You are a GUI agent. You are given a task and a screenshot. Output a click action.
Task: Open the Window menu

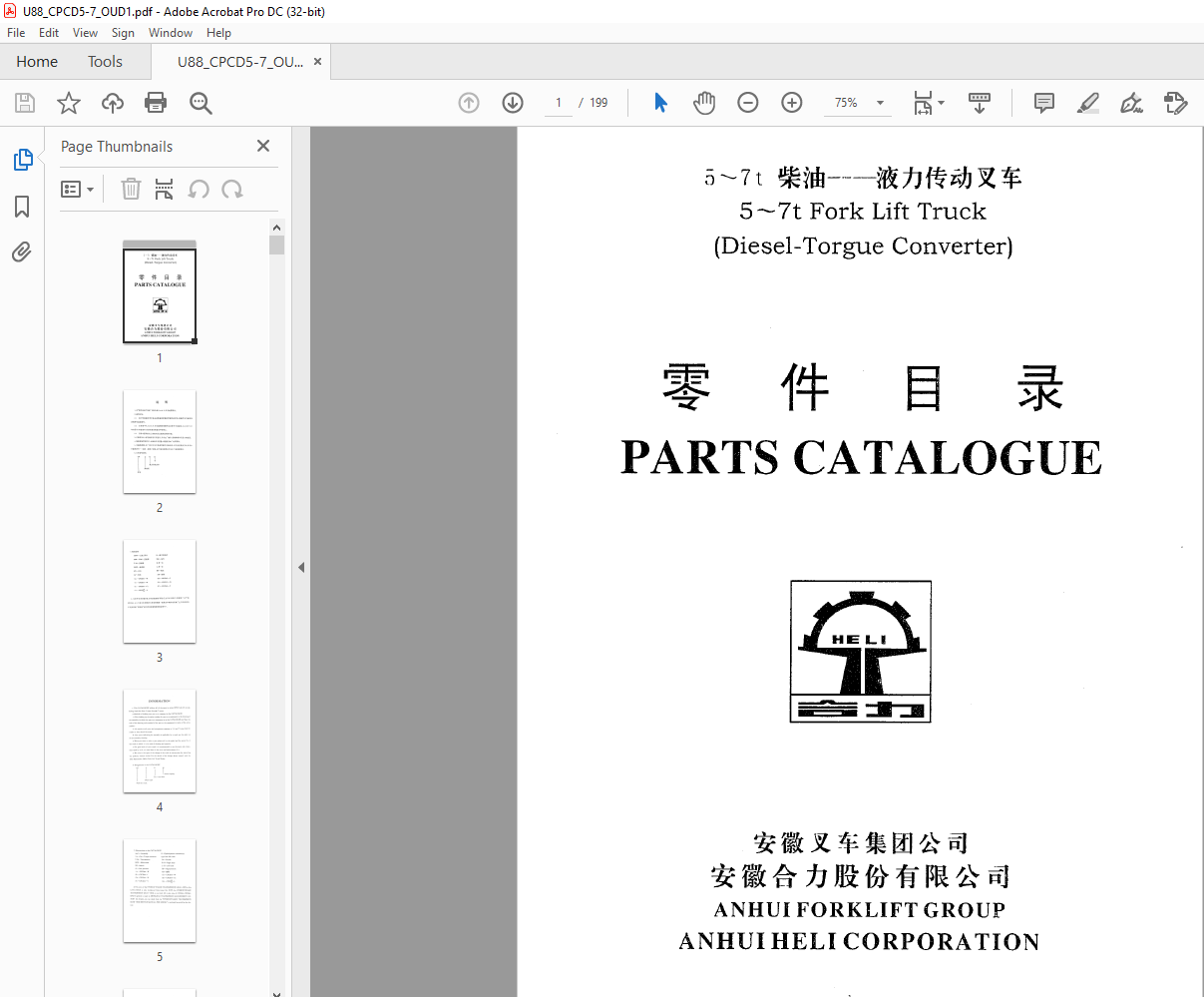pyautogui.click(x=171, y=33)
